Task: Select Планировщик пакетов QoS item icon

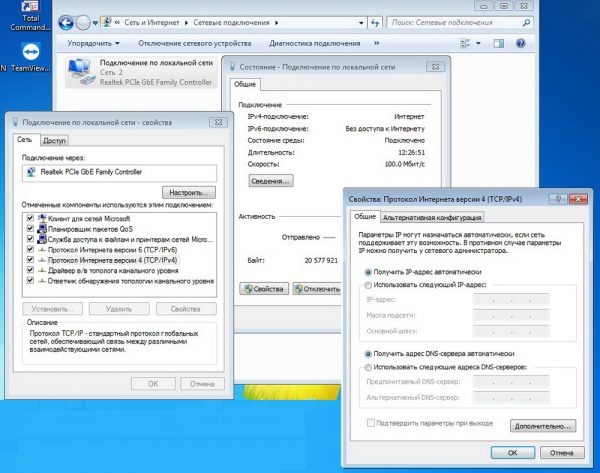Action: pos(42,228)
